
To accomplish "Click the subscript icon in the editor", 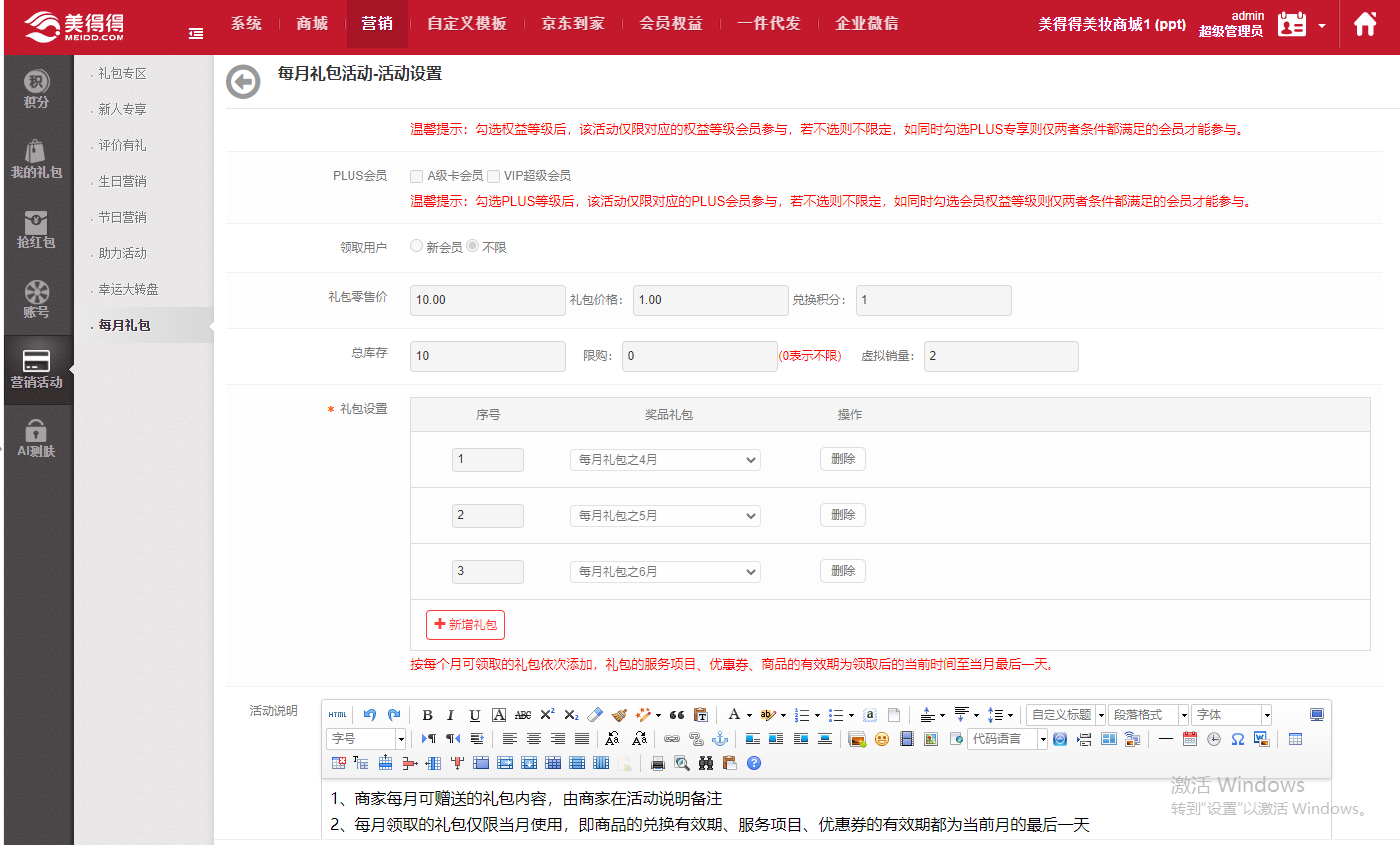I will click(571, 715).
